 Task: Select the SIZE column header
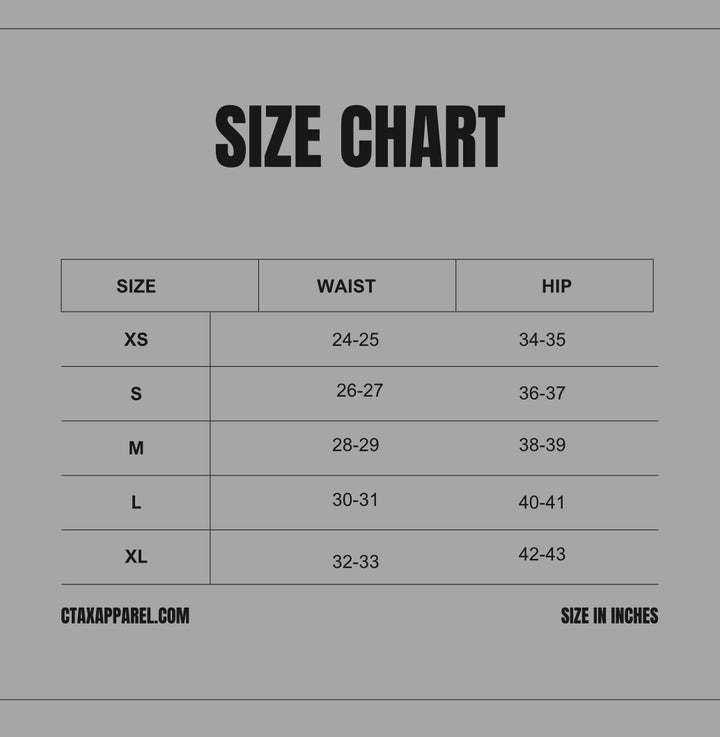coord(136,286)
